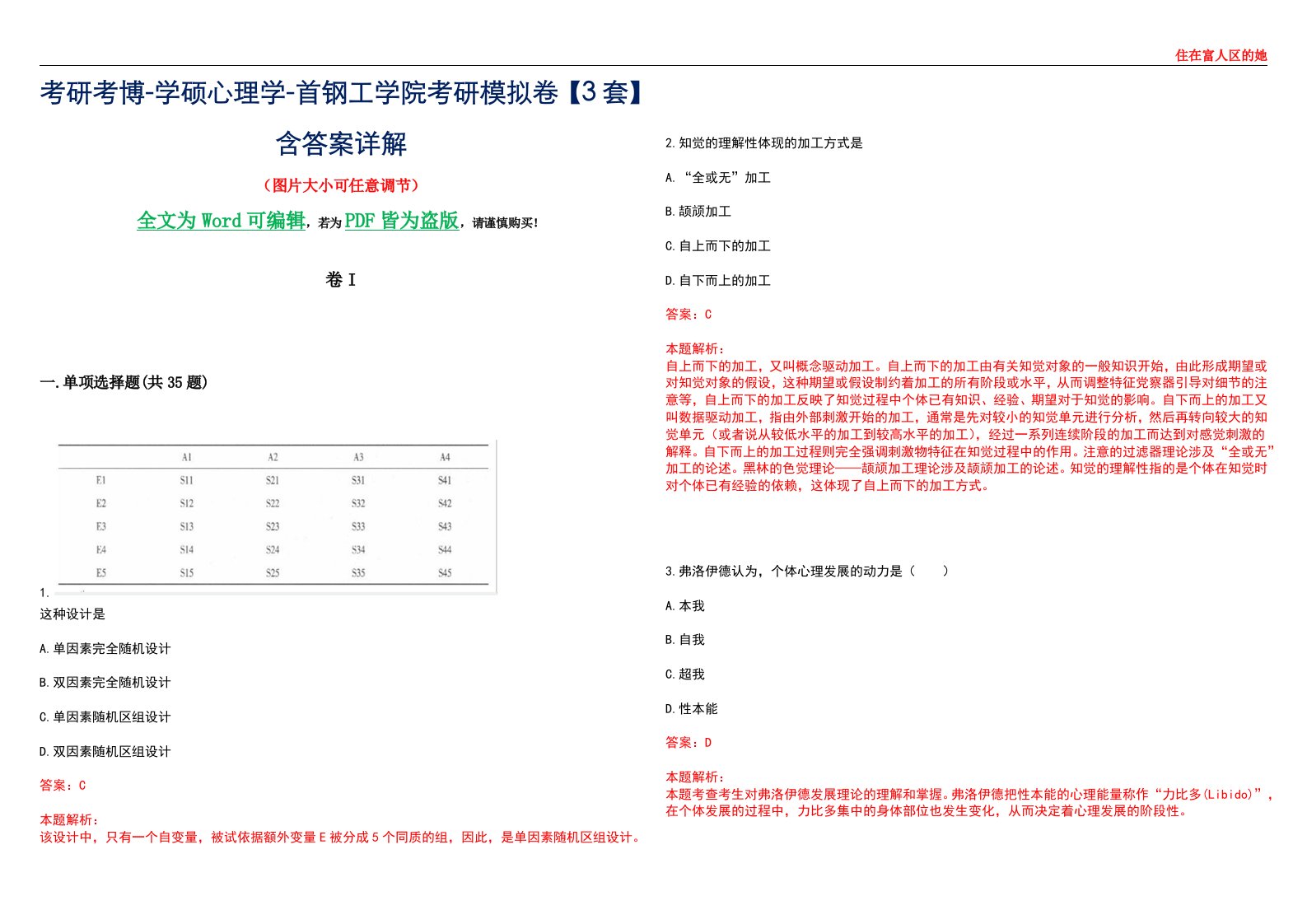Click question 2.知觉的理解性体现的加工方式是
The image size is (1307, 924).
tap(764, 143)
